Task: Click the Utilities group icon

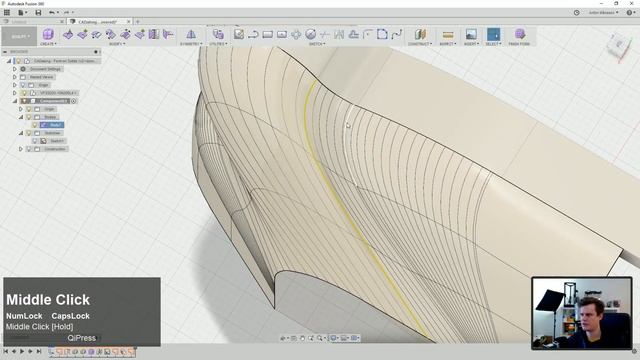Action: tap(218, 34)
